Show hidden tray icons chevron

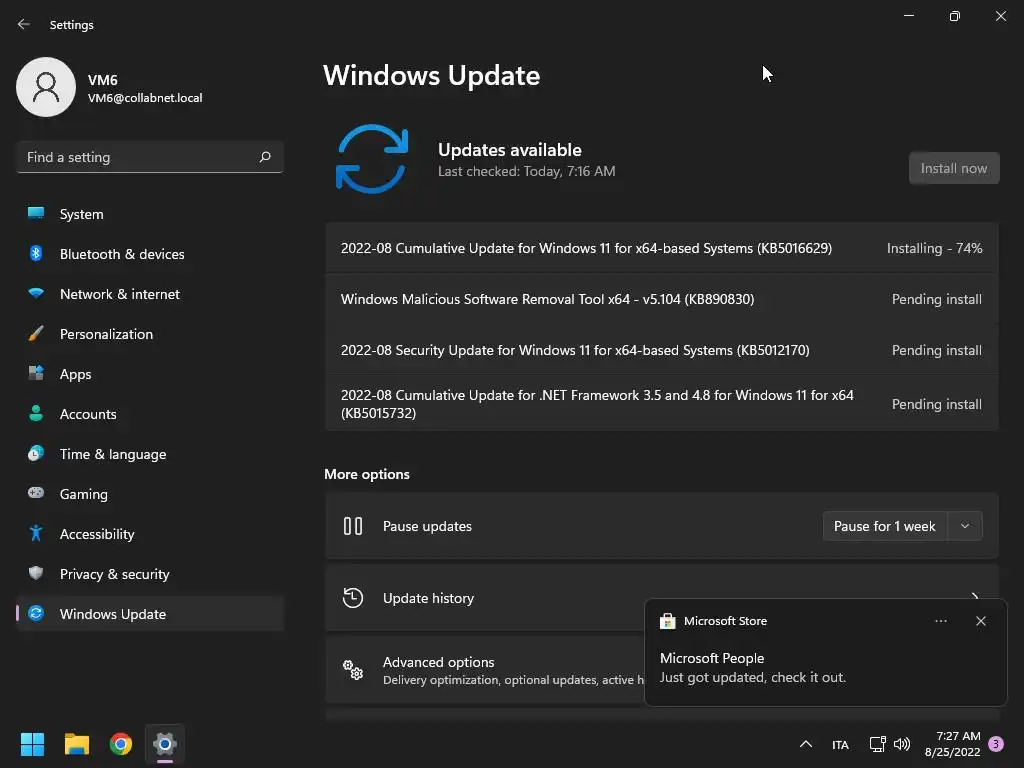point(806,744)
